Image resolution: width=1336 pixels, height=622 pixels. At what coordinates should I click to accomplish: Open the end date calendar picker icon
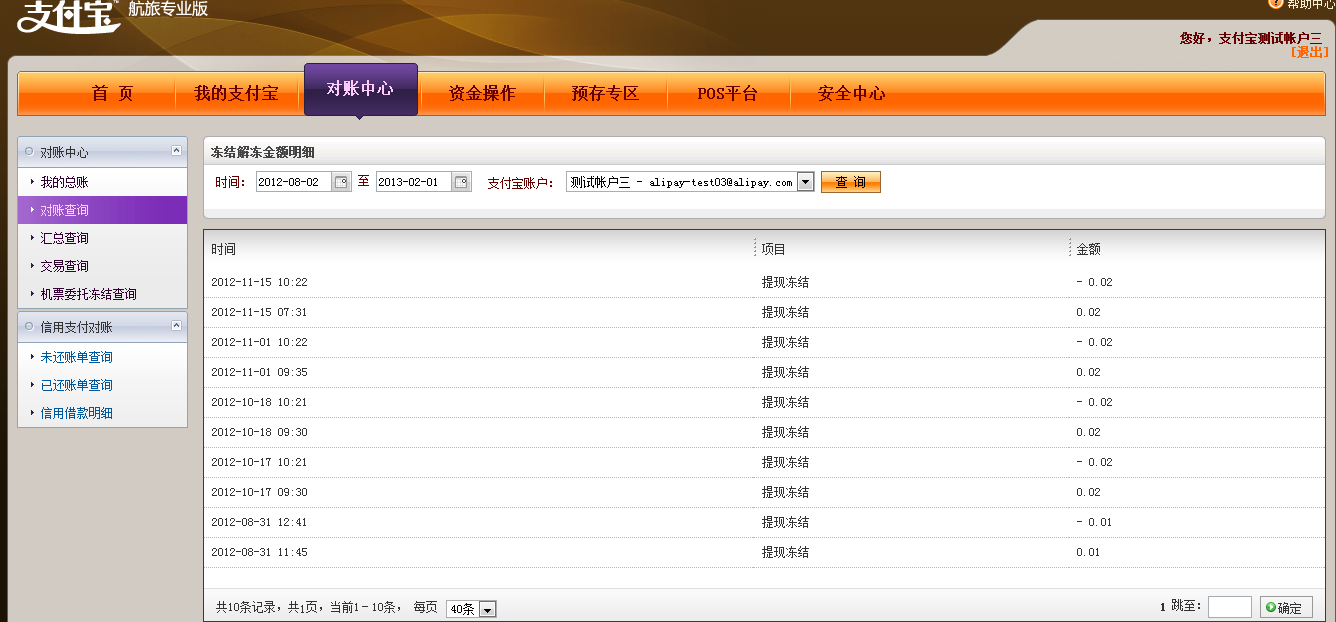click(x=461, y=182)
